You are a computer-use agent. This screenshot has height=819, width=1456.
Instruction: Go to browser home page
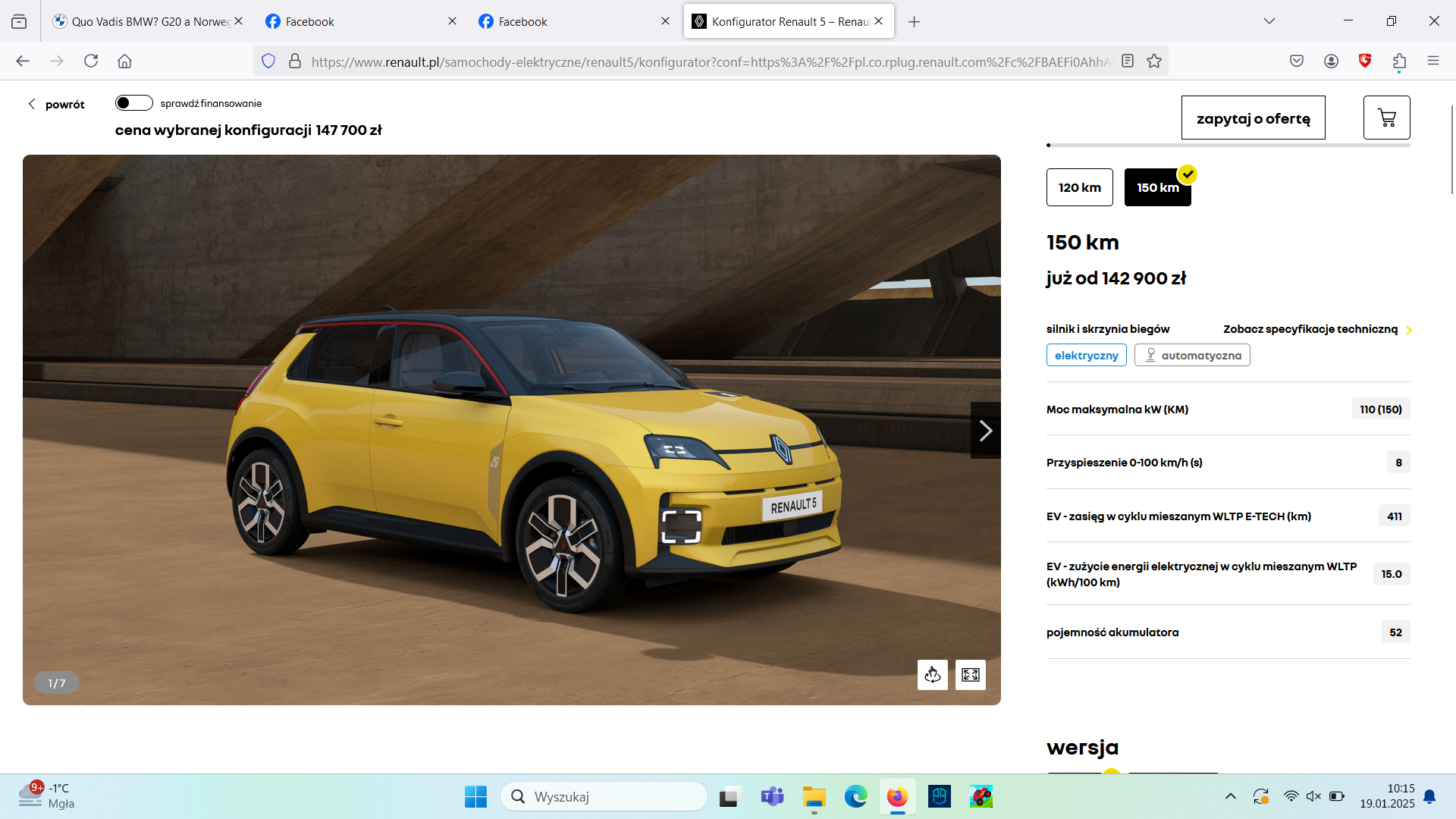tap(124, 61)
